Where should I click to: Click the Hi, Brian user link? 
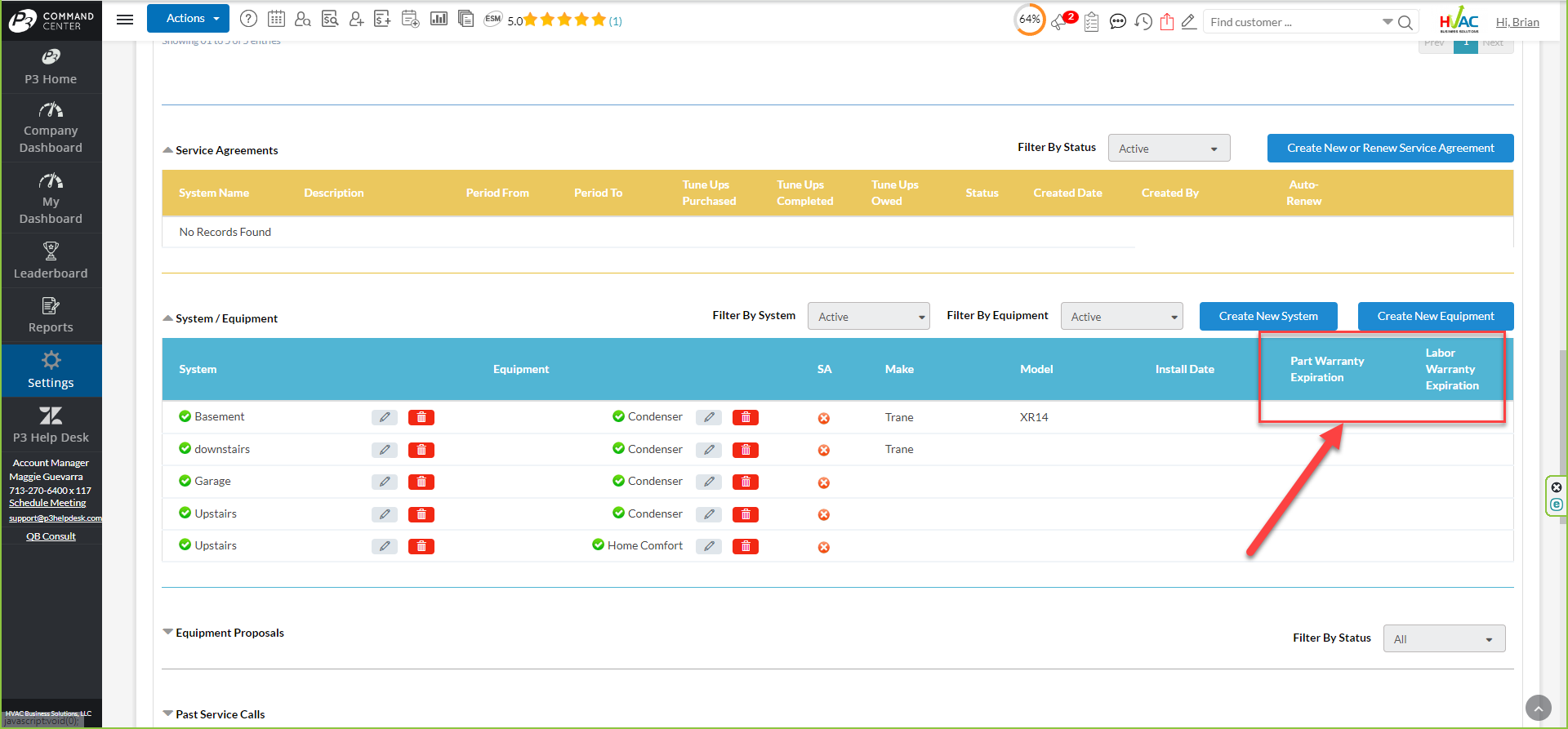pyautogui.click(x=1517, y=23)
